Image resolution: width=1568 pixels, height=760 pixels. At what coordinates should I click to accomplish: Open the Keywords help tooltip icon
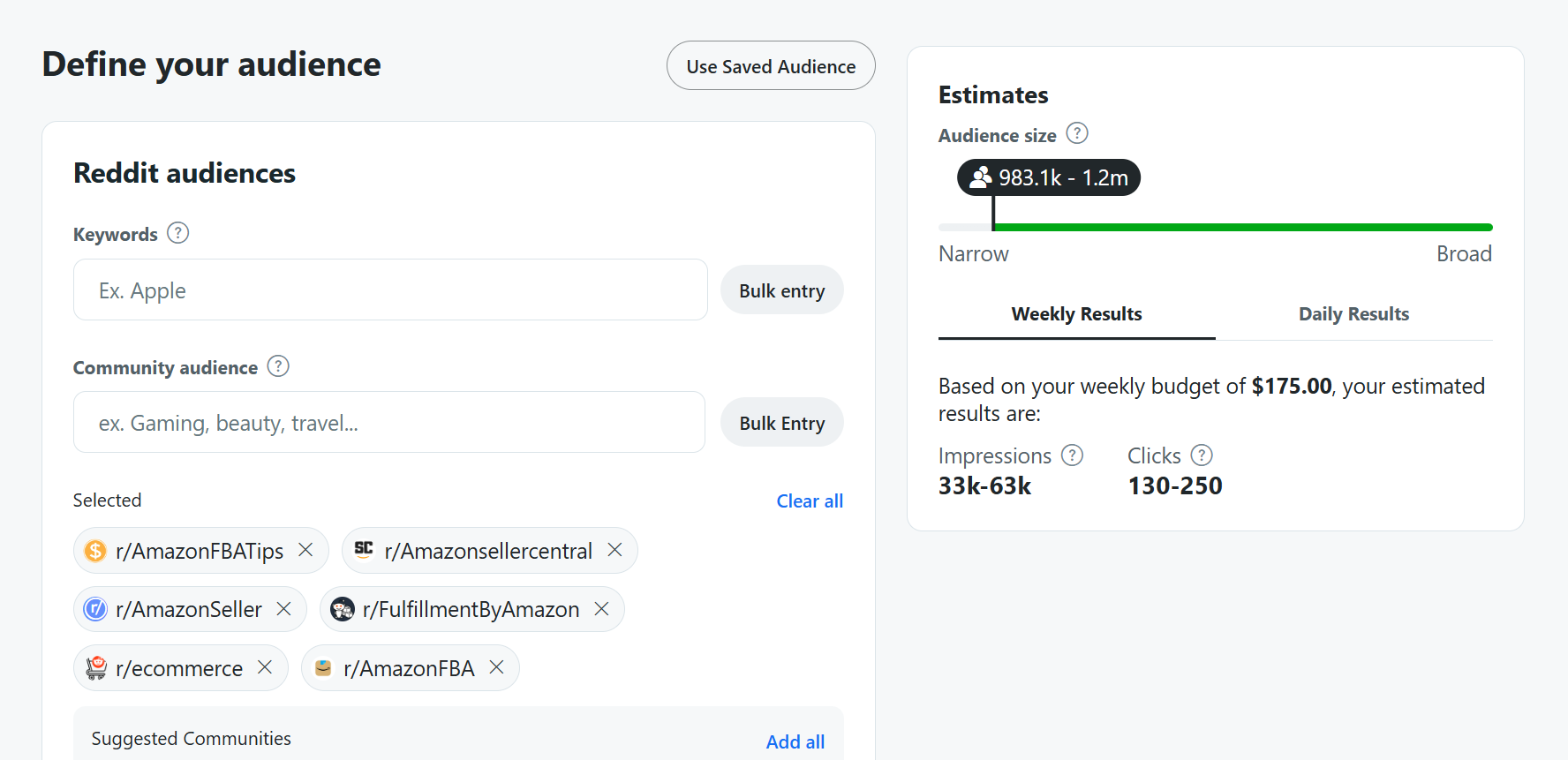[178, 233]
